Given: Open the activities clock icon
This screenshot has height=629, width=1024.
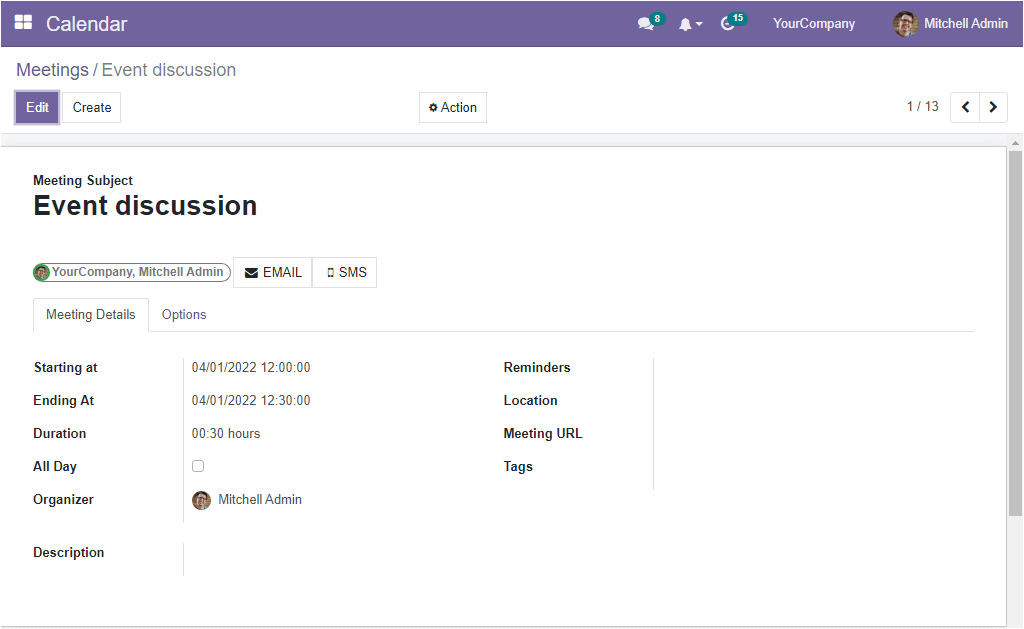Looking at the screenshot, I should pyautogui.click(x=728, y=24).
